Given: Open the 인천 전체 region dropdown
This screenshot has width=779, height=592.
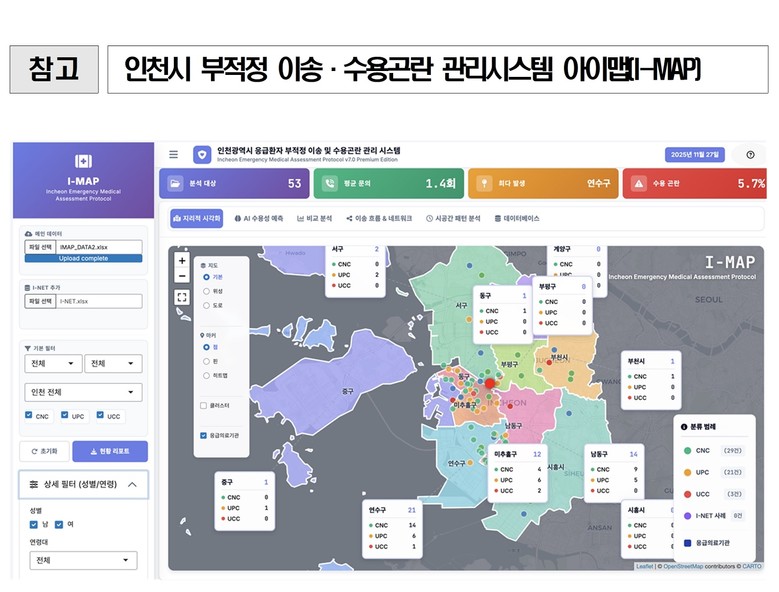Looking at the screenshot, I should tap(83, 392).
